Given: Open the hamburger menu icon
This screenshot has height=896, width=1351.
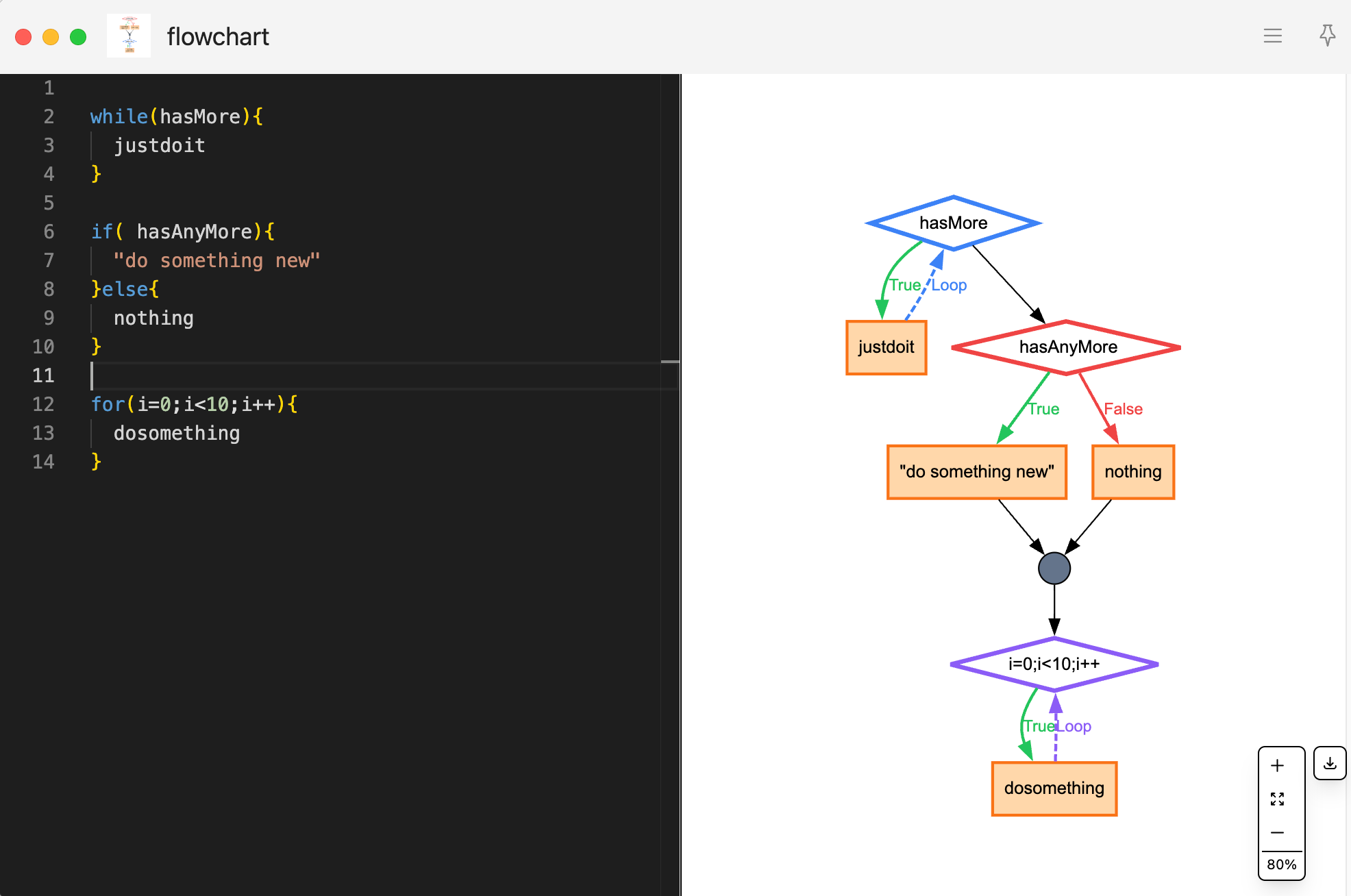Looking at the screenshot, I should pos(1272,36).
